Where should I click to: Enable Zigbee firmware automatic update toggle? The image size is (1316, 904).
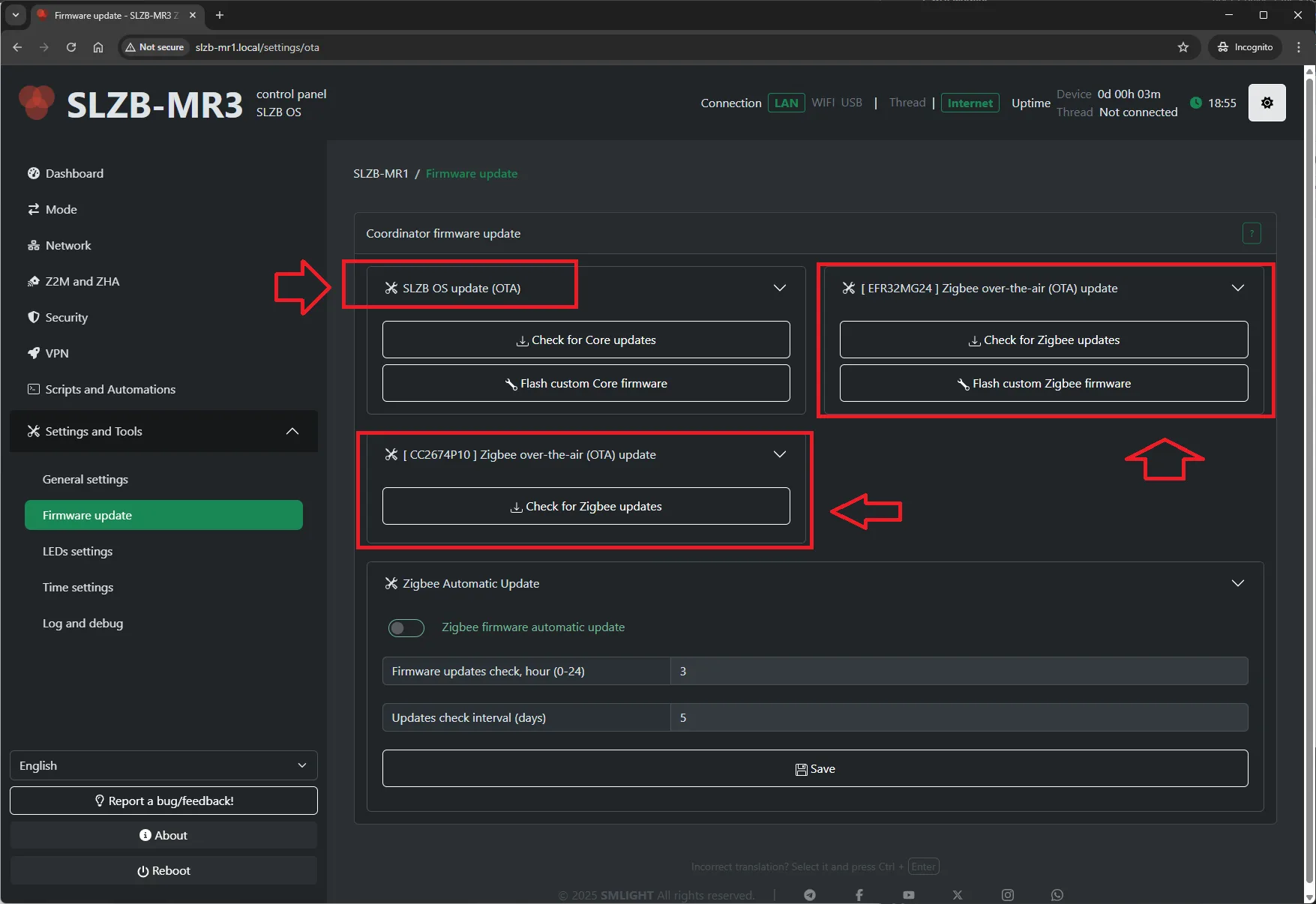click(x=406, y=628)
